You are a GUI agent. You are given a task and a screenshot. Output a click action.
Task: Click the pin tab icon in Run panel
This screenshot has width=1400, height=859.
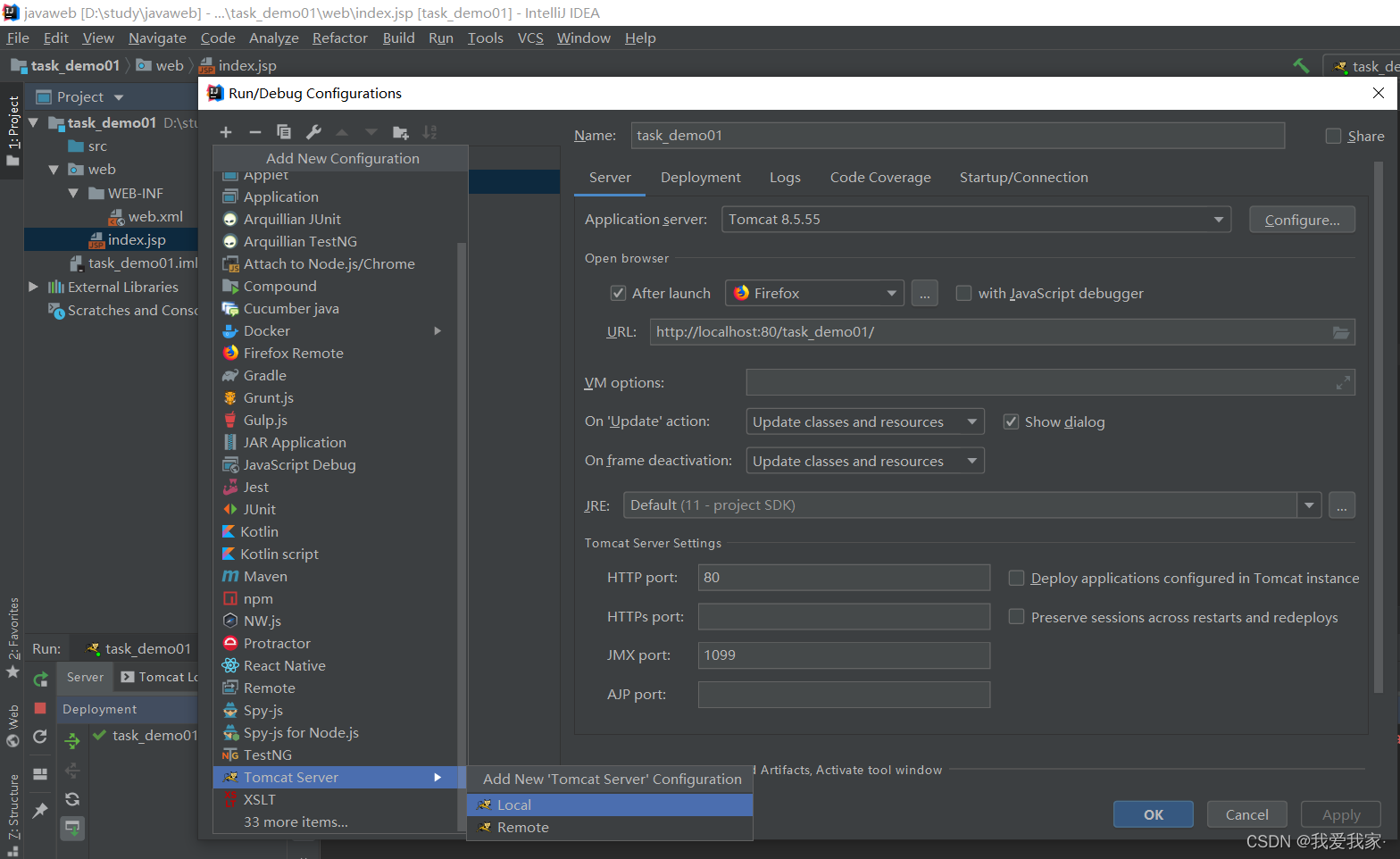[40, 810]
